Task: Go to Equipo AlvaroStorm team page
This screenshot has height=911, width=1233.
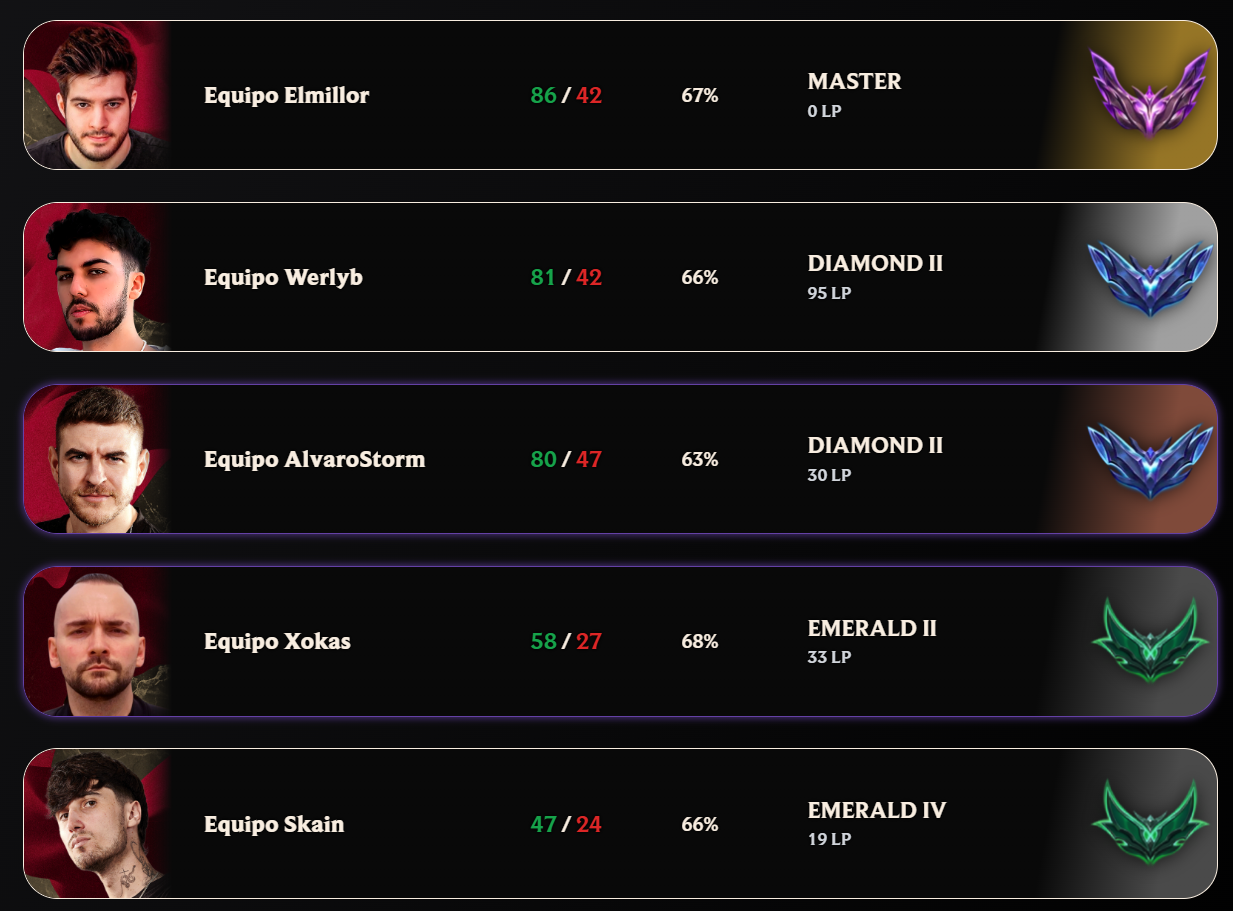Action: (315, 460)
